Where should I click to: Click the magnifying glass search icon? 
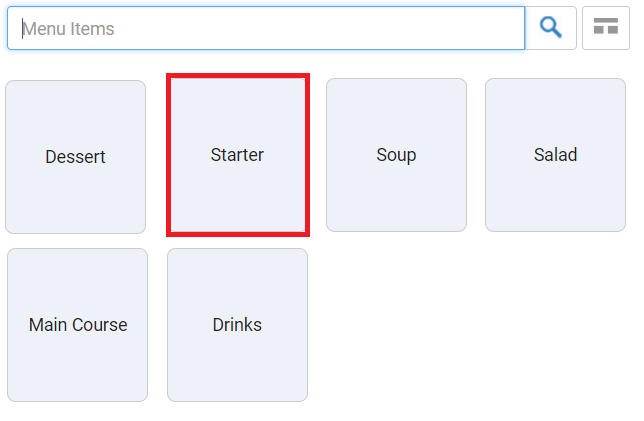point(550,28)
